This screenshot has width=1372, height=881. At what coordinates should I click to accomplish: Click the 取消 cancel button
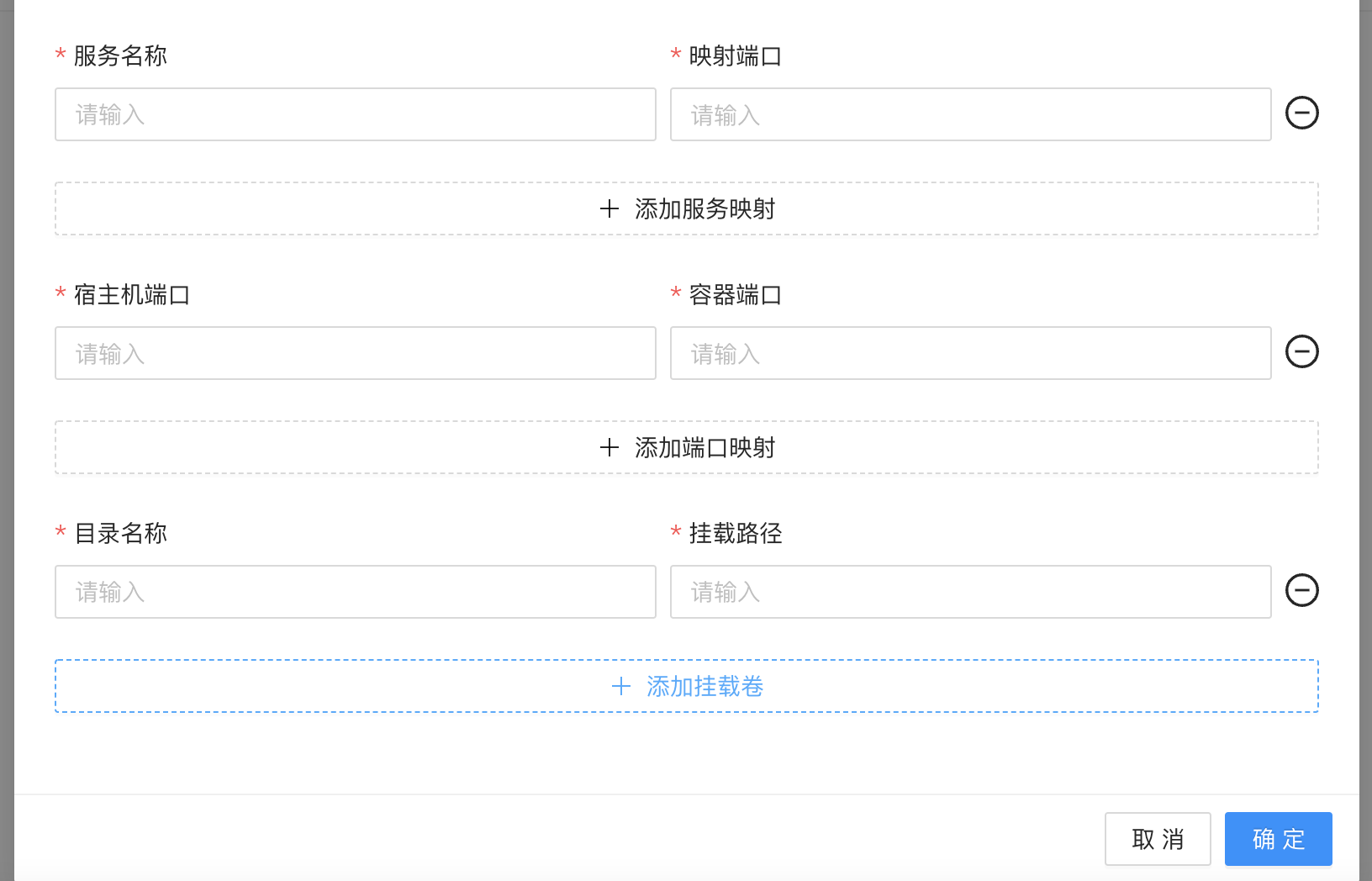[1158, 838]
